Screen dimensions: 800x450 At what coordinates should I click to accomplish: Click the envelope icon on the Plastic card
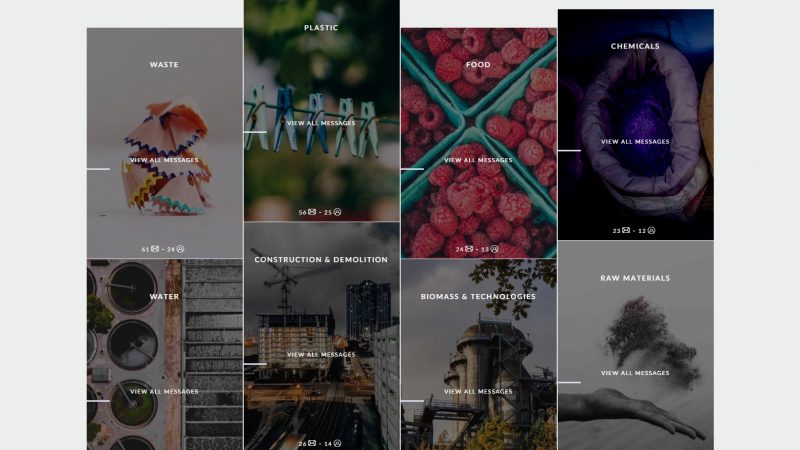point(312,212)
